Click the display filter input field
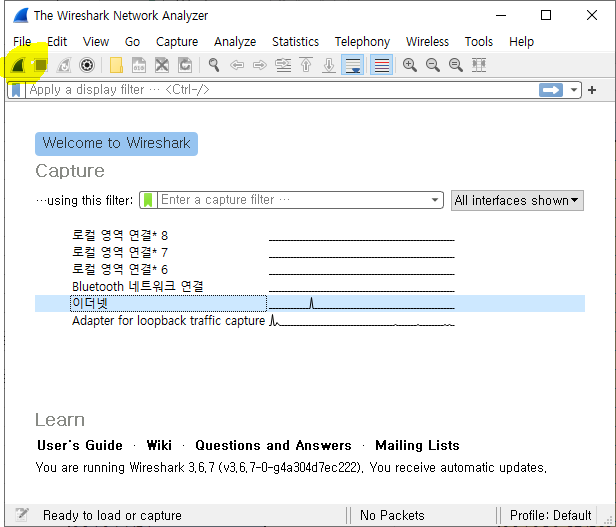616x527 pixels. pyautogui.click(x=282, y=90)
